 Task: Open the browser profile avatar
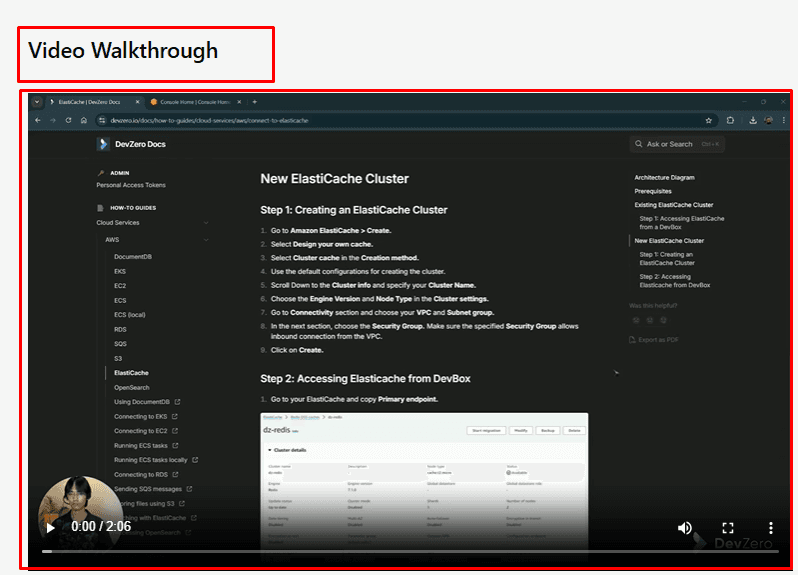click(768, 121)
